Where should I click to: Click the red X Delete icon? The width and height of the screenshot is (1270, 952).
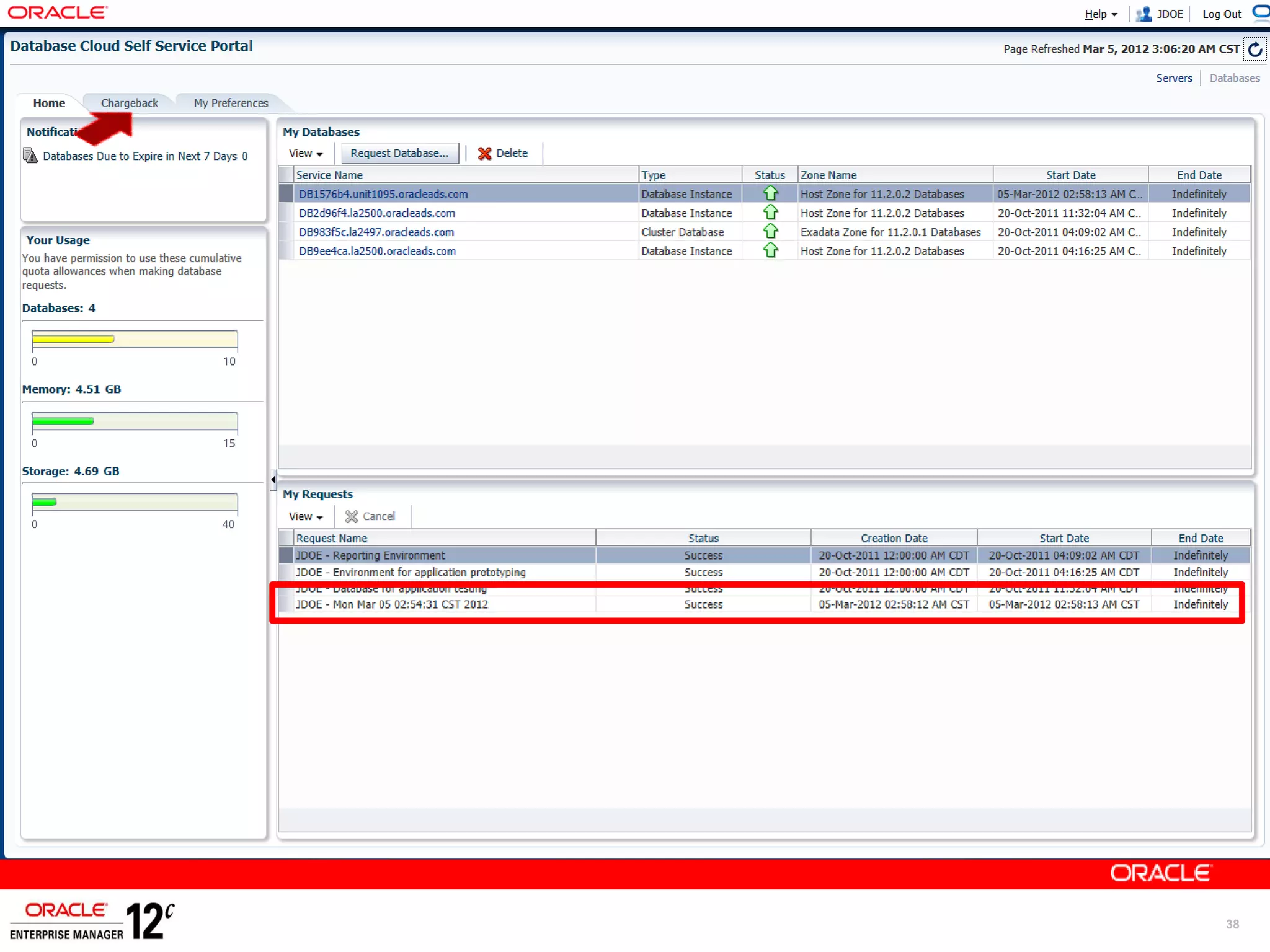[x=484, y=154]
